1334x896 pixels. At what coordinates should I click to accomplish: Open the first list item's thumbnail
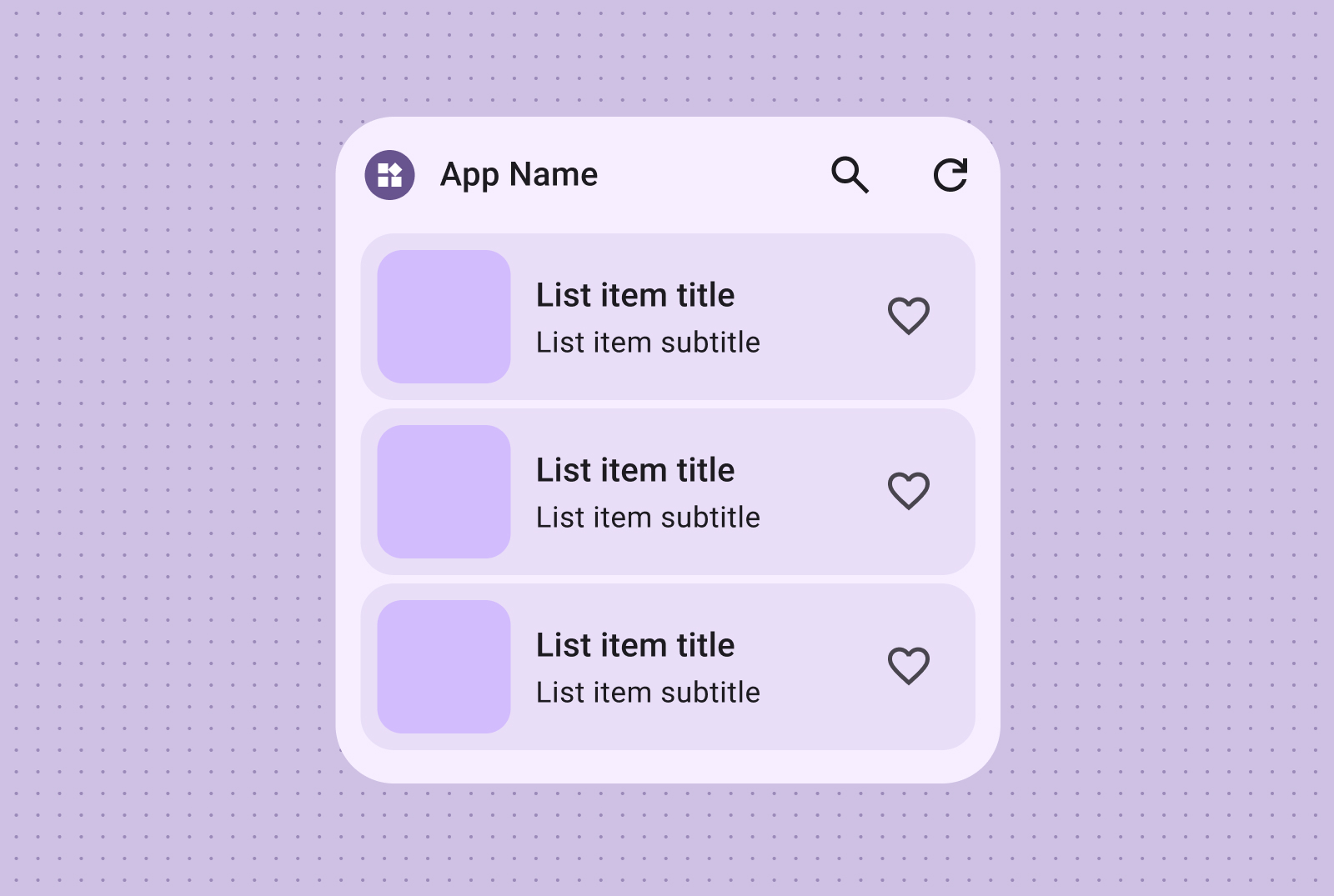pos(444,317)
